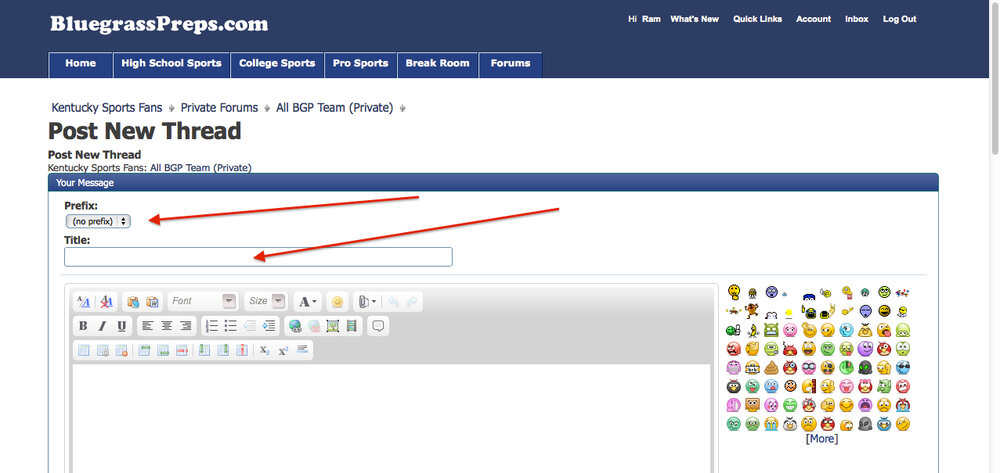The image size is (1000, 473).
Task: Align text to the left
Action: tap(147, 326)
